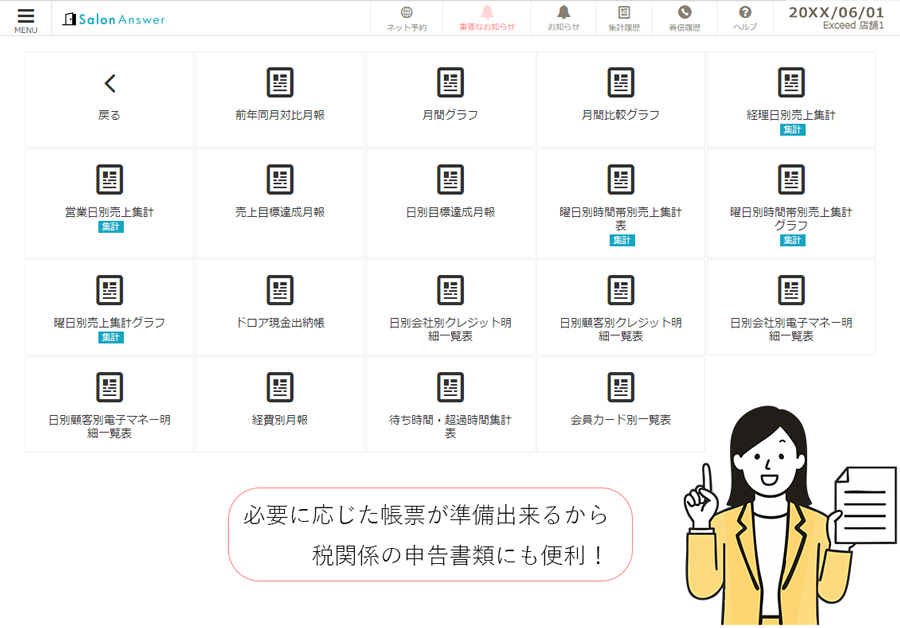Open the お知らせ bell notification icon
The height and width of the screenshot is (628, 900).
563,17
